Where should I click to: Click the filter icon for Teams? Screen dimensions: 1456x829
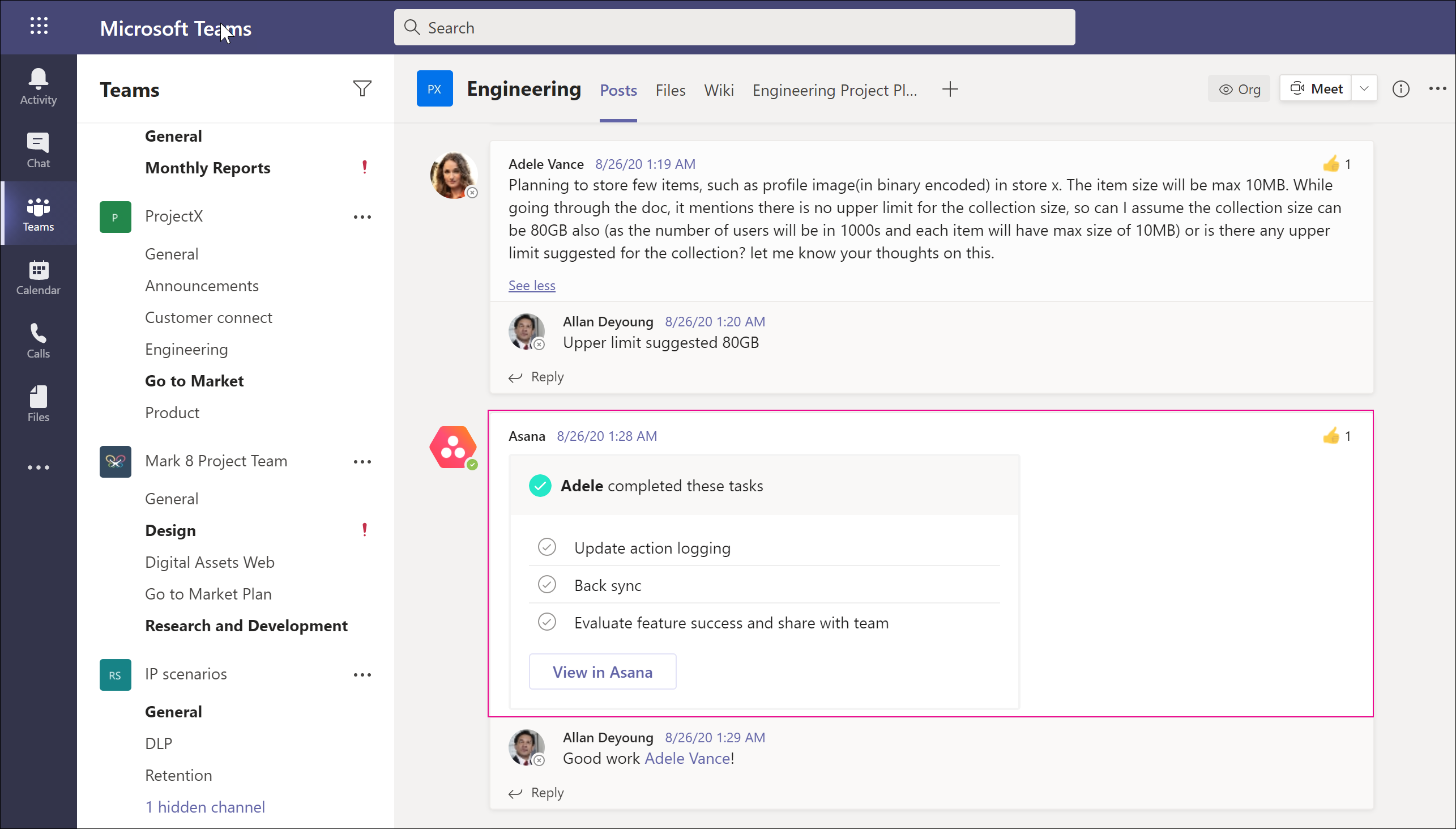pos(362,89)
